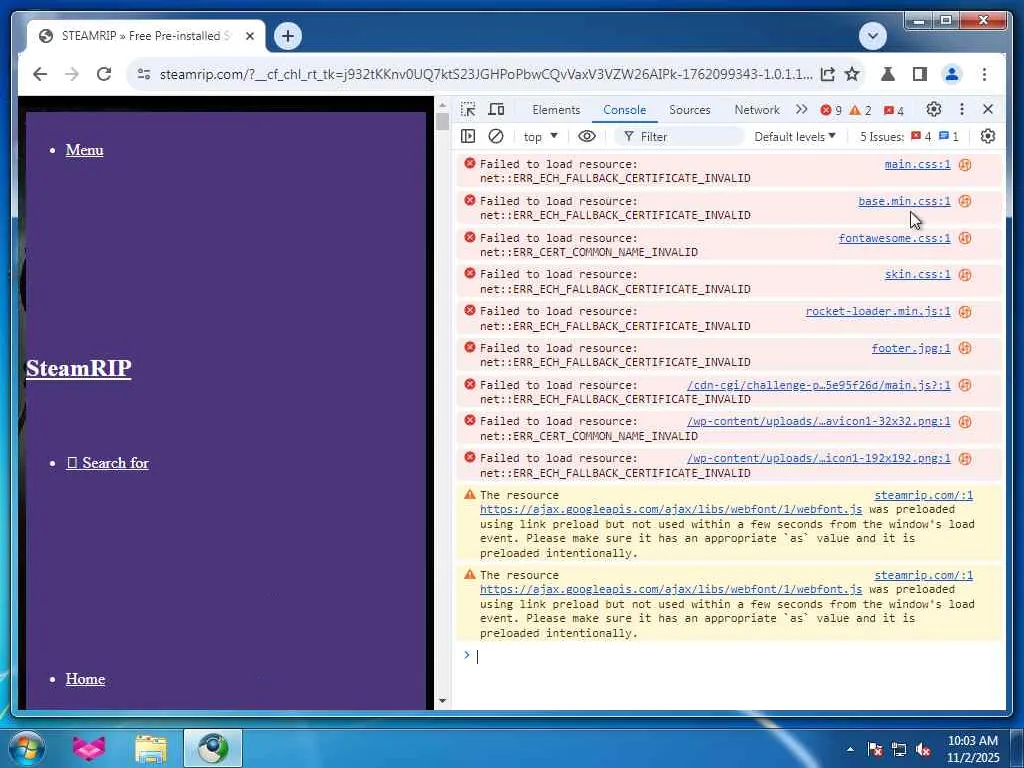The width and height of the screenshot is (1024, 768).
Task: Show hidden system tray icons
Action: [x=850, y=749]
